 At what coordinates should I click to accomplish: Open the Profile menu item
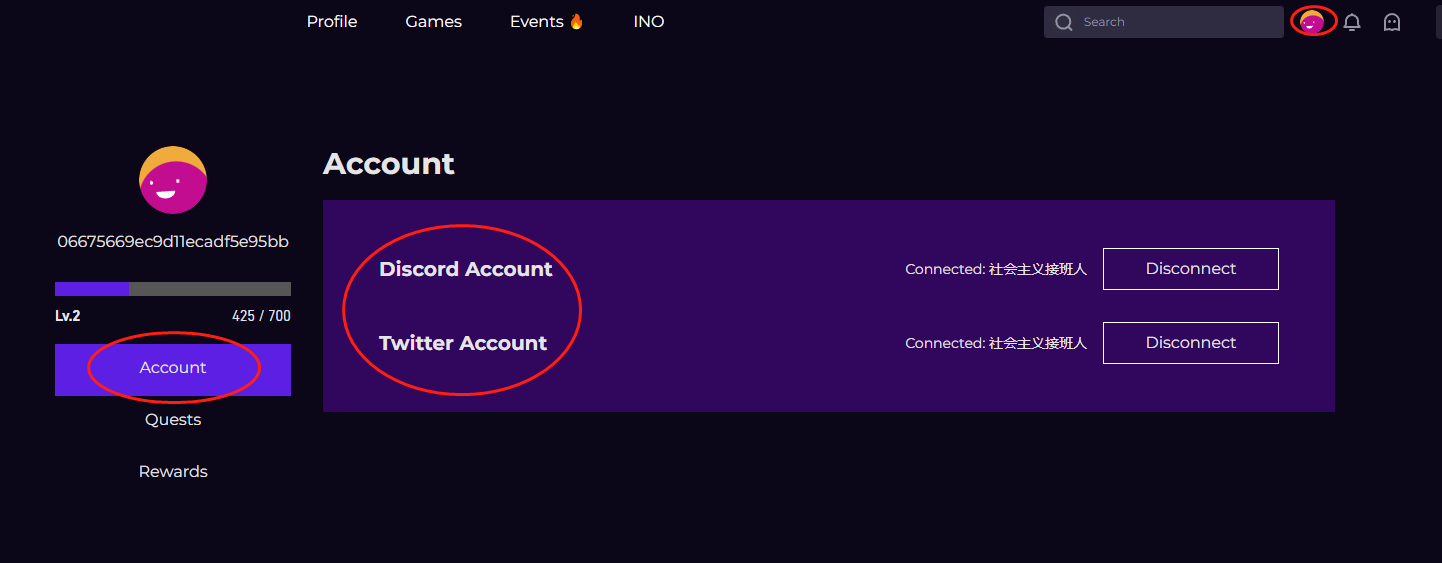click(331, 22)
